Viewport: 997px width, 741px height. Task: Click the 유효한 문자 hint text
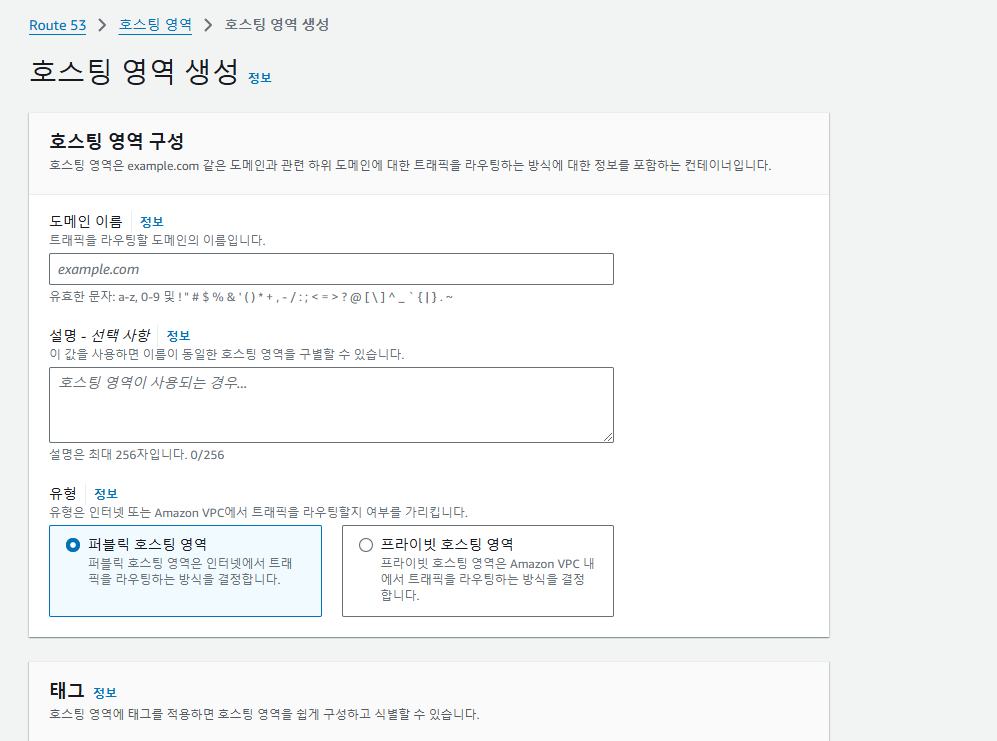pos(251,296)
